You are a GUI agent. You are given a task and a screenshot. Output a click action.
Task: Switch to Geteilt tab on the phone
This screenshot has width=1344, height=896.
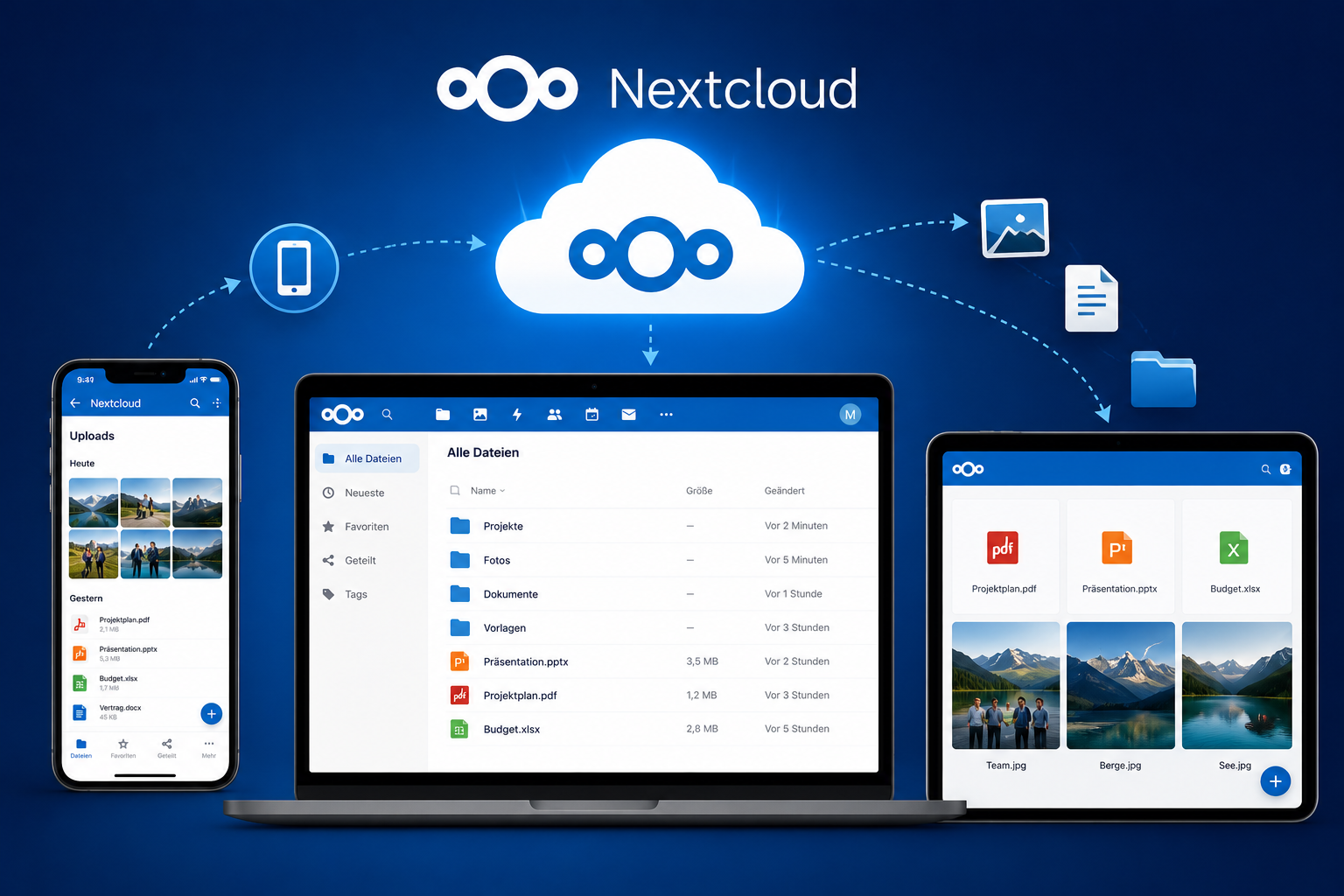click(166, 749)
